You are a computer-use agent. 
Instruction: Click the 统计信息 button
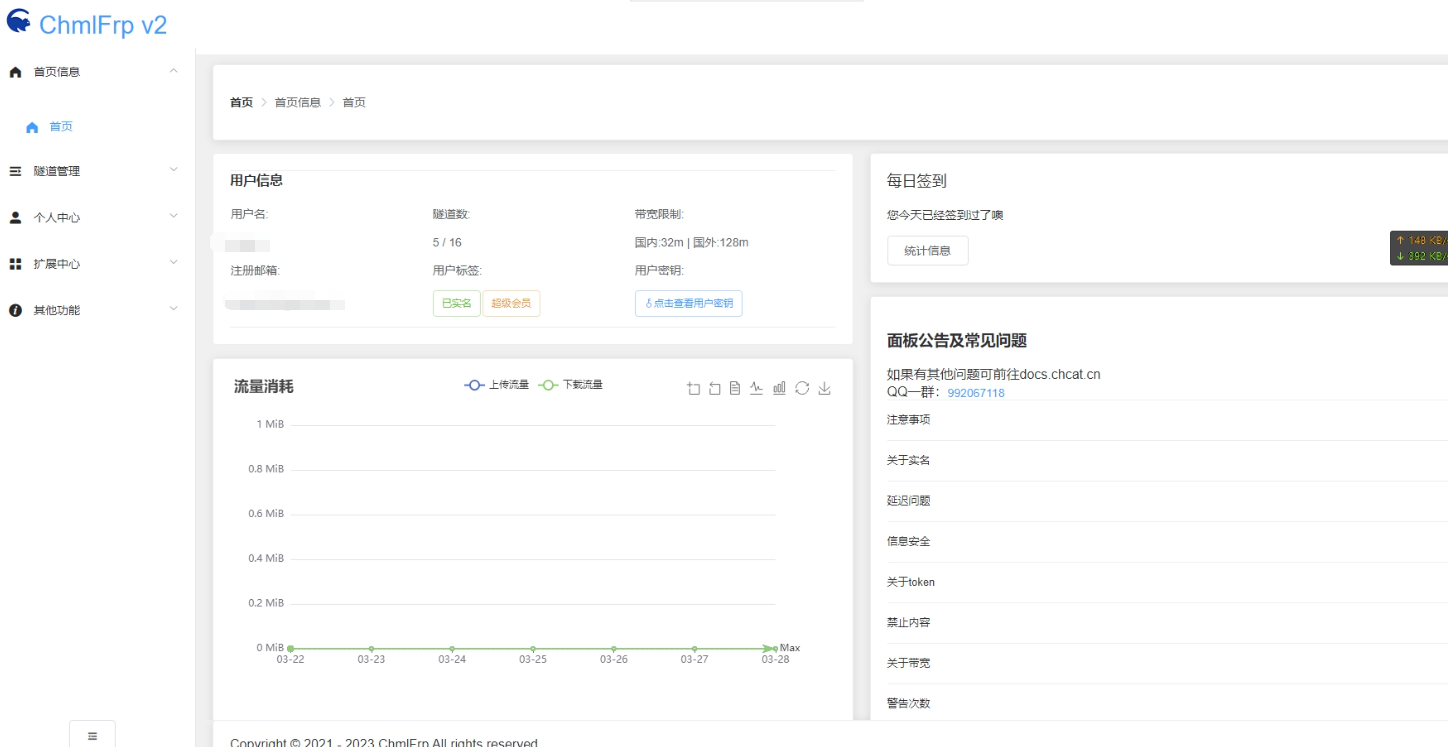tap(927, 251)
